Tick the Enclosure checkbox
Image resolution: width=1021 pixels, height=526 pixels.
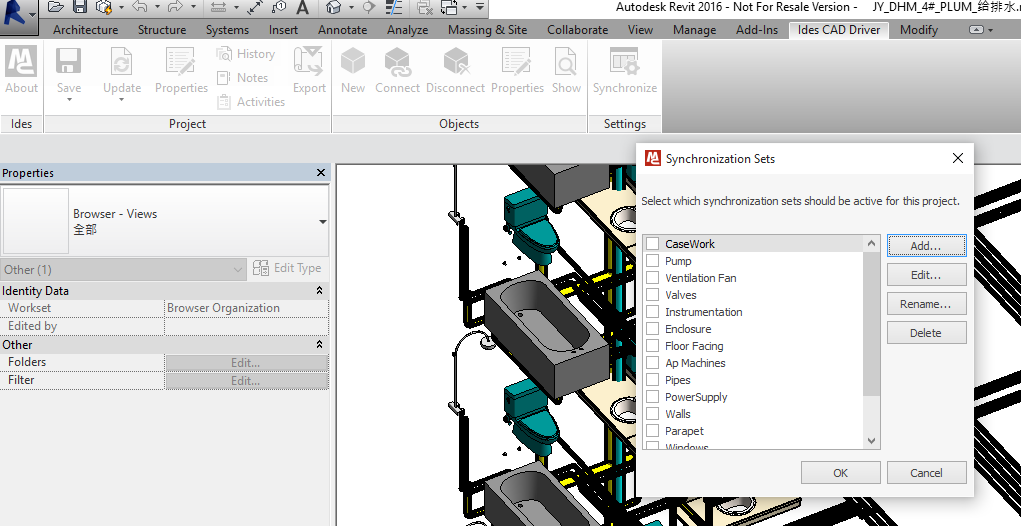point(652,329)
